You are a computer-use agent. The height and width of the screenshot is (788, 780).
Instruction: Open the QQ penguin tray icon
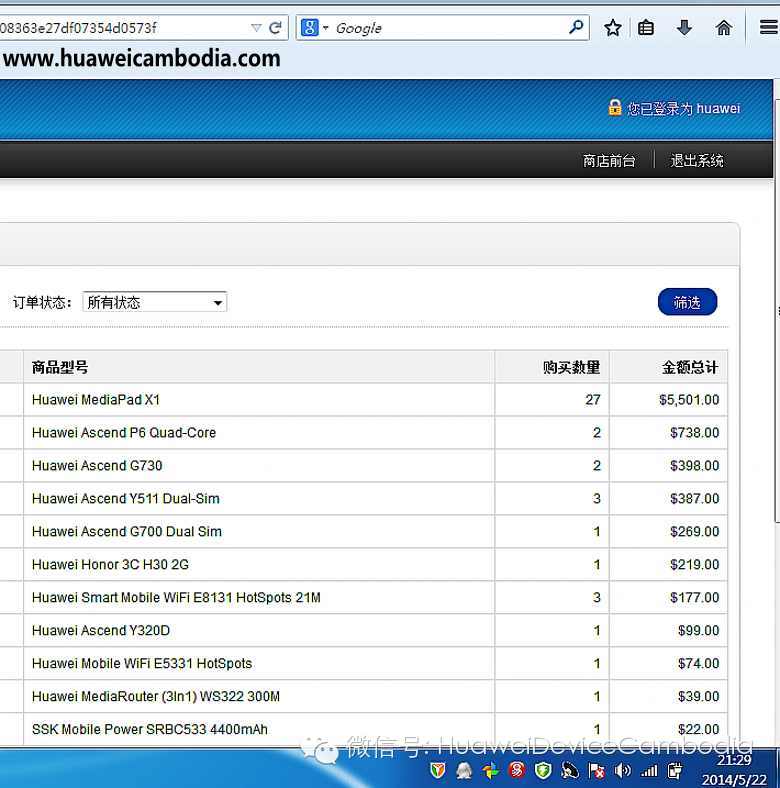(x=464, y=770)
